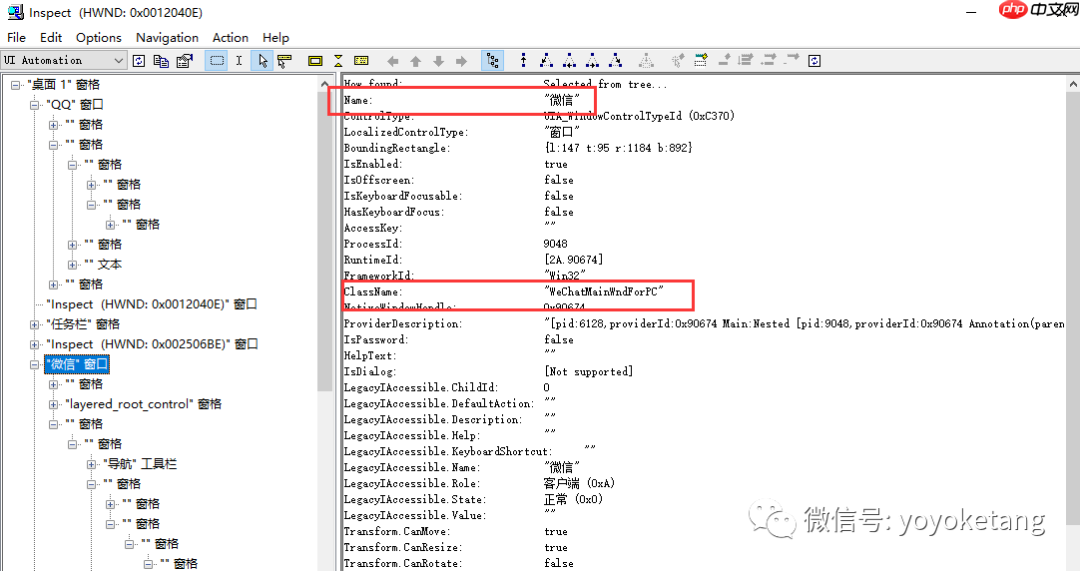The width and height of the screenshot is (1080, 571).
Task: Click the gray right arrow toolbar icon
Action: tap(461, 61)
